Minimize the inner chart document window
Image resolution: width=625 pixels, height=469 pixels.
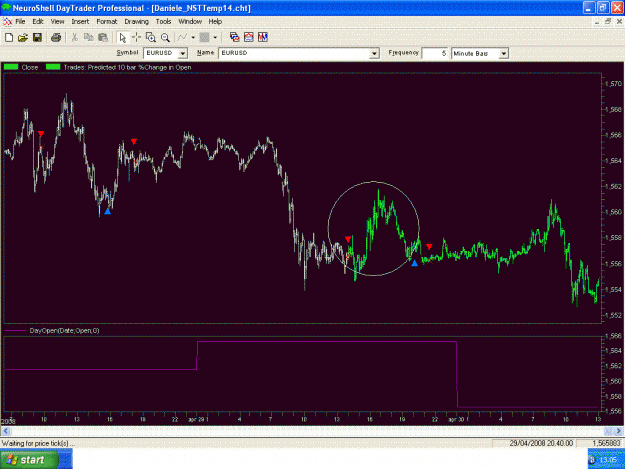(x=597, y=22)
